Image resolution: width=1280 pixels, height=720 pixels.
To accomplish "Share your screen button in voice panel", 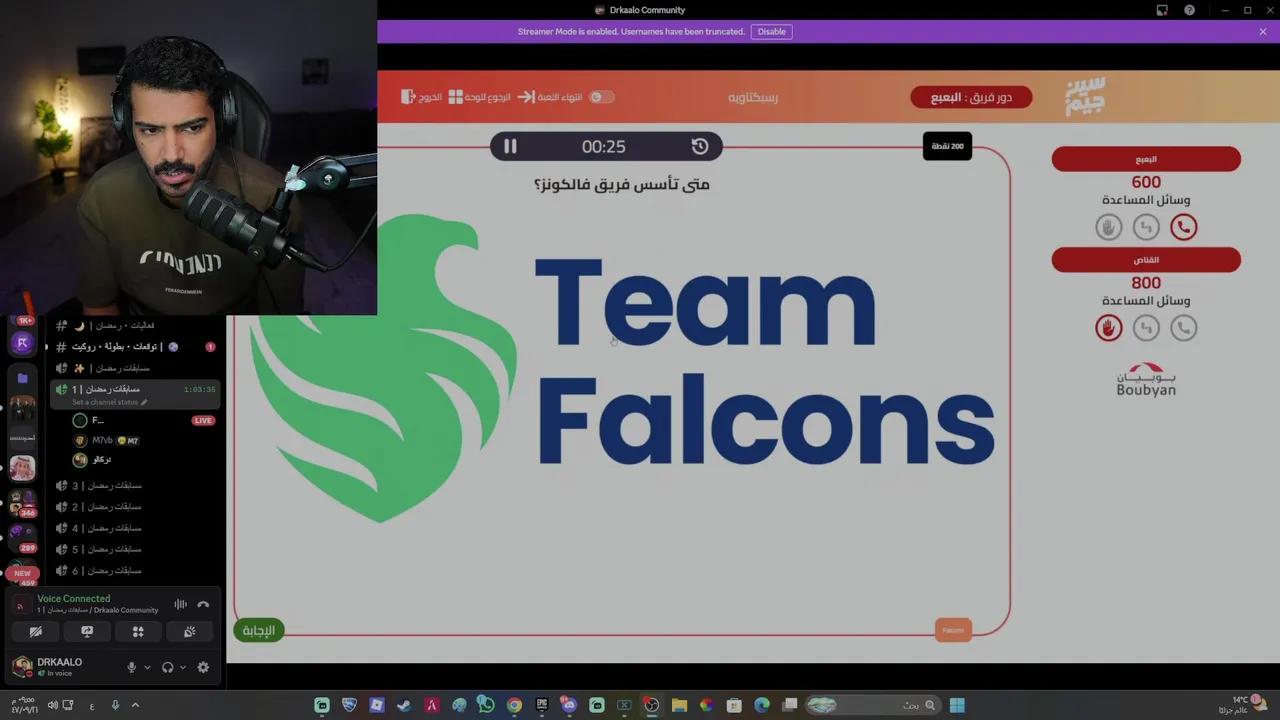I will 87,632.
